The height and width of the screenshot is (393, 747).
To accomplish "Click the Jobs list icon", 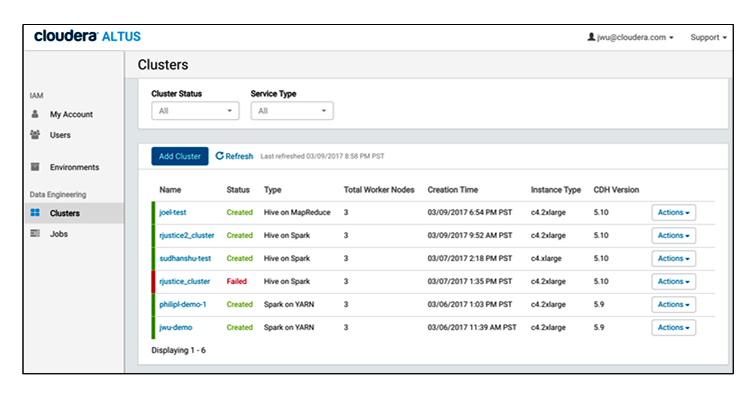I will tap(35, 233).
